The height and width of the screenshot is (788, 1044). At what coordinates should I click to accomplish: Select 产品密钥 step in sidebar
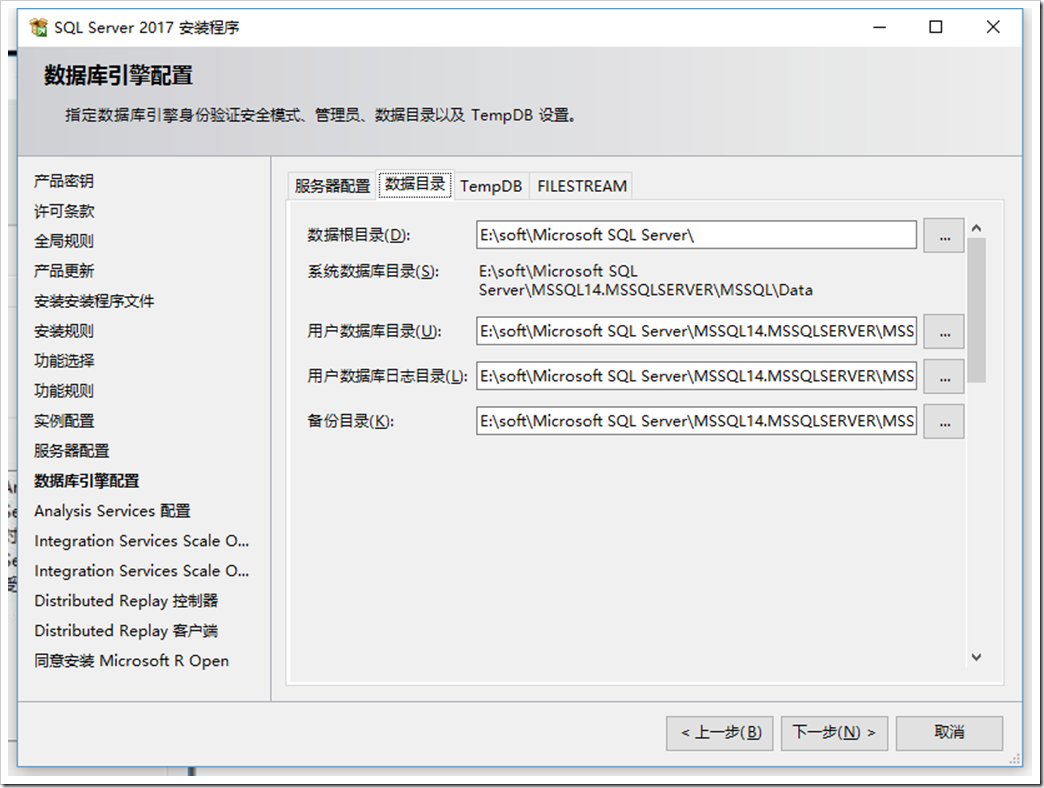click(64, 181)
